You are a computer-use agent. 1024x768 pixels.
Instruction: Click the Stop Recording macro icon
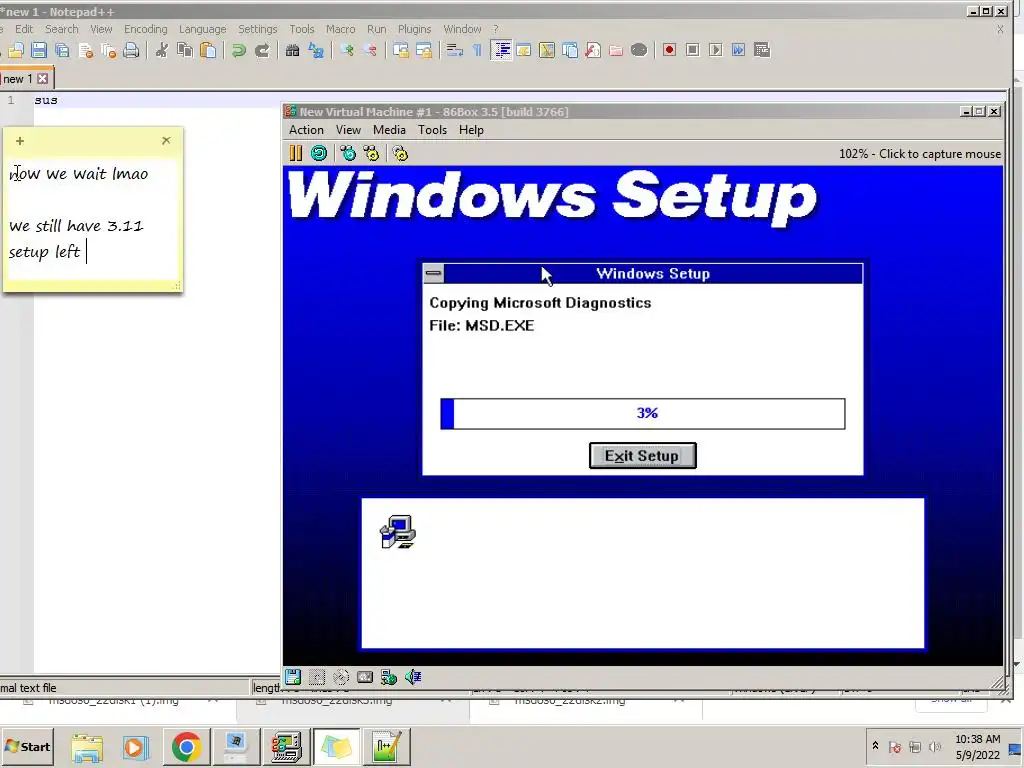point(693,50)
